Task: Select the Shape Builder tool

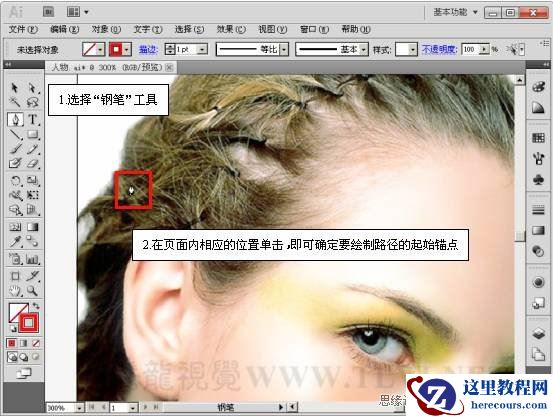Action: [x=15, y=210]
